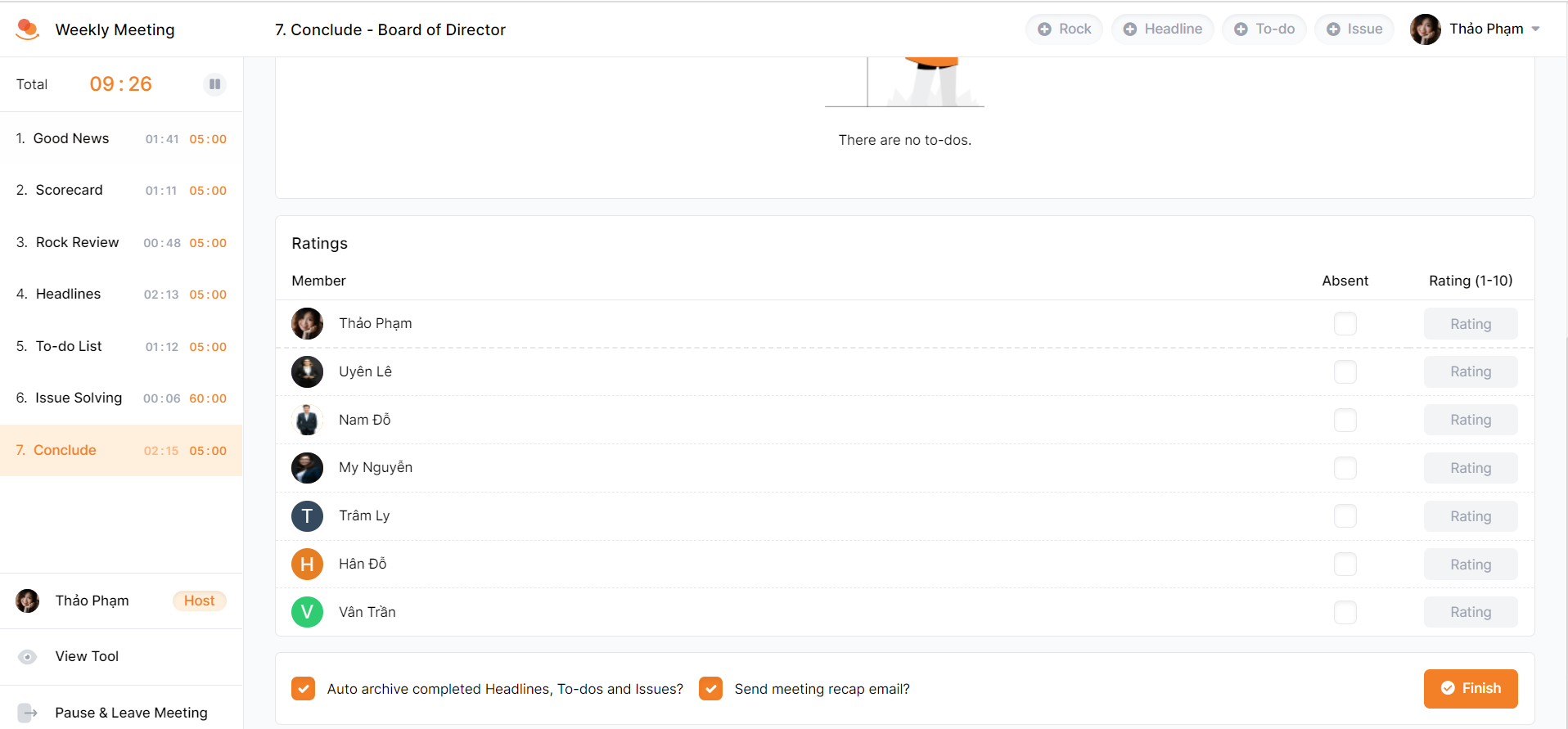The width and height of the screenshot is (1568, 729).
Task: Click Pause & Leave Meeting exit icon
Action: tap(28, 713)
